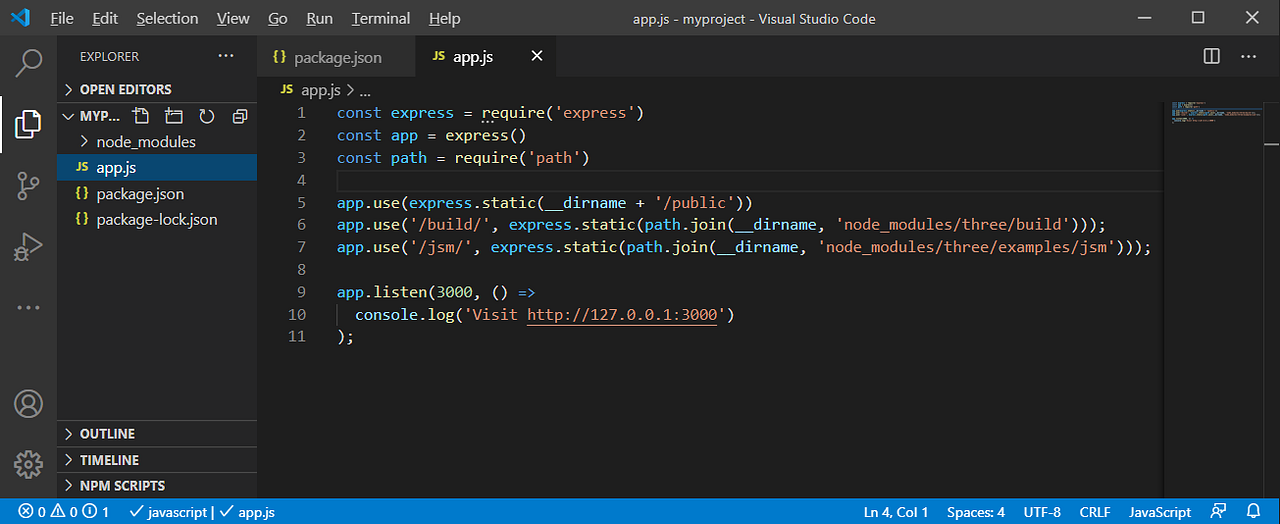The width and height of the screenshot is (1280, 524).
Task: Open the Explorer view icon
Action: tap(28, 124)
